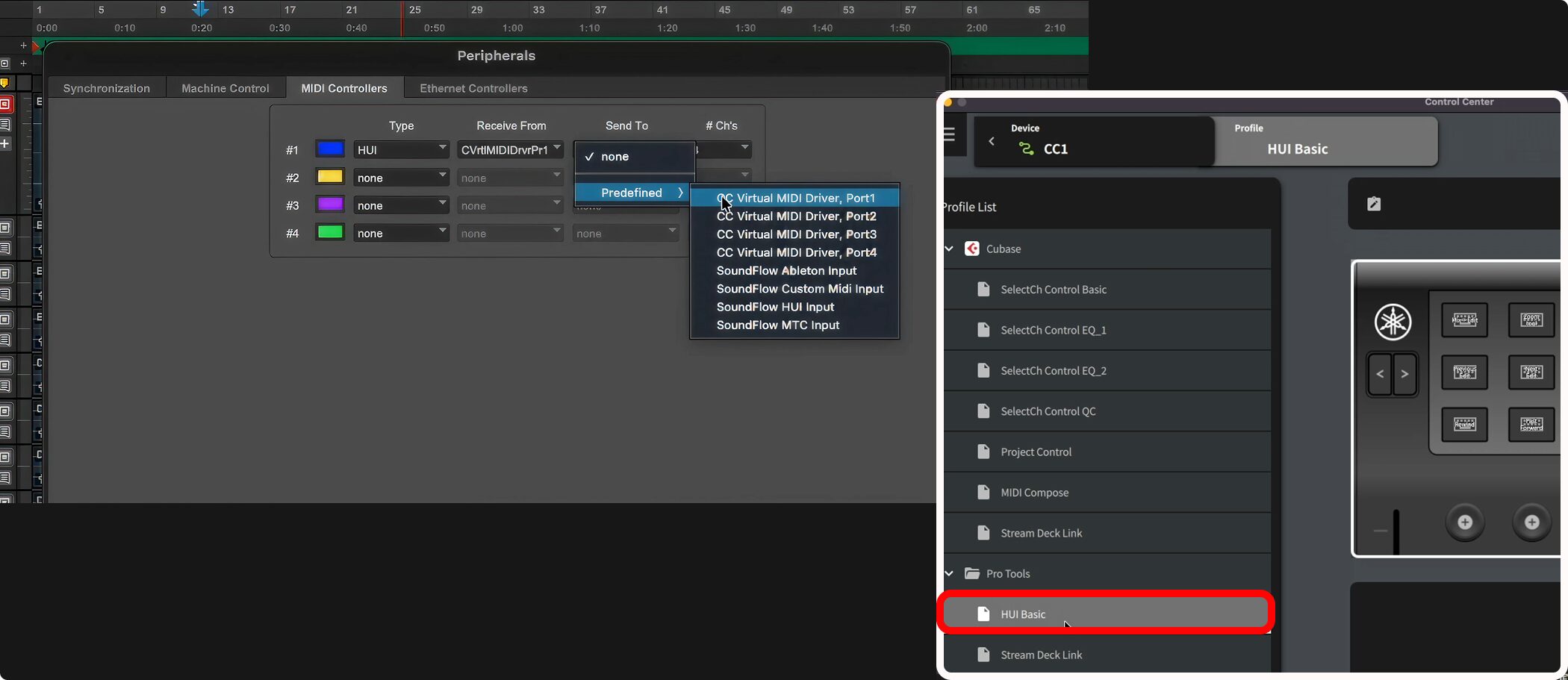Viewport: 1568px width, 680px height.
Task: Click the Device CC1 selector button
Action: [1093, 140]
